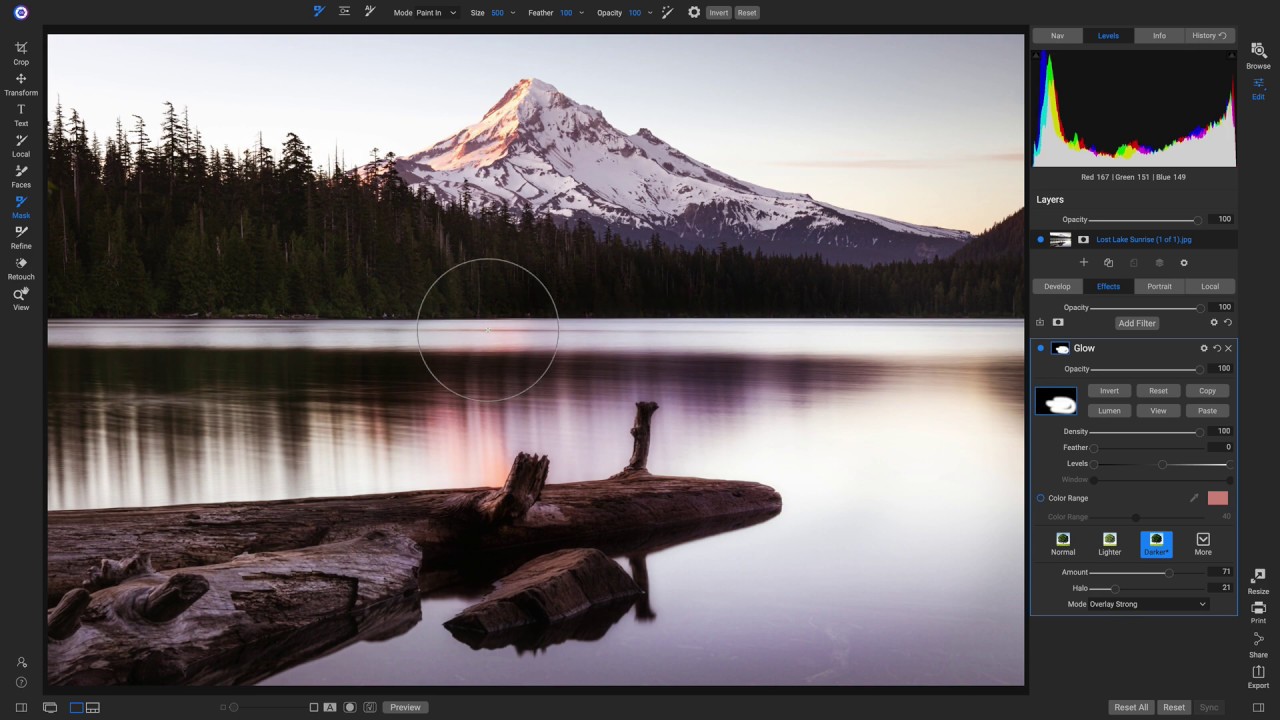Open the Browse module
Viewport: 1280px width, 720px height.
[1258, 56]
